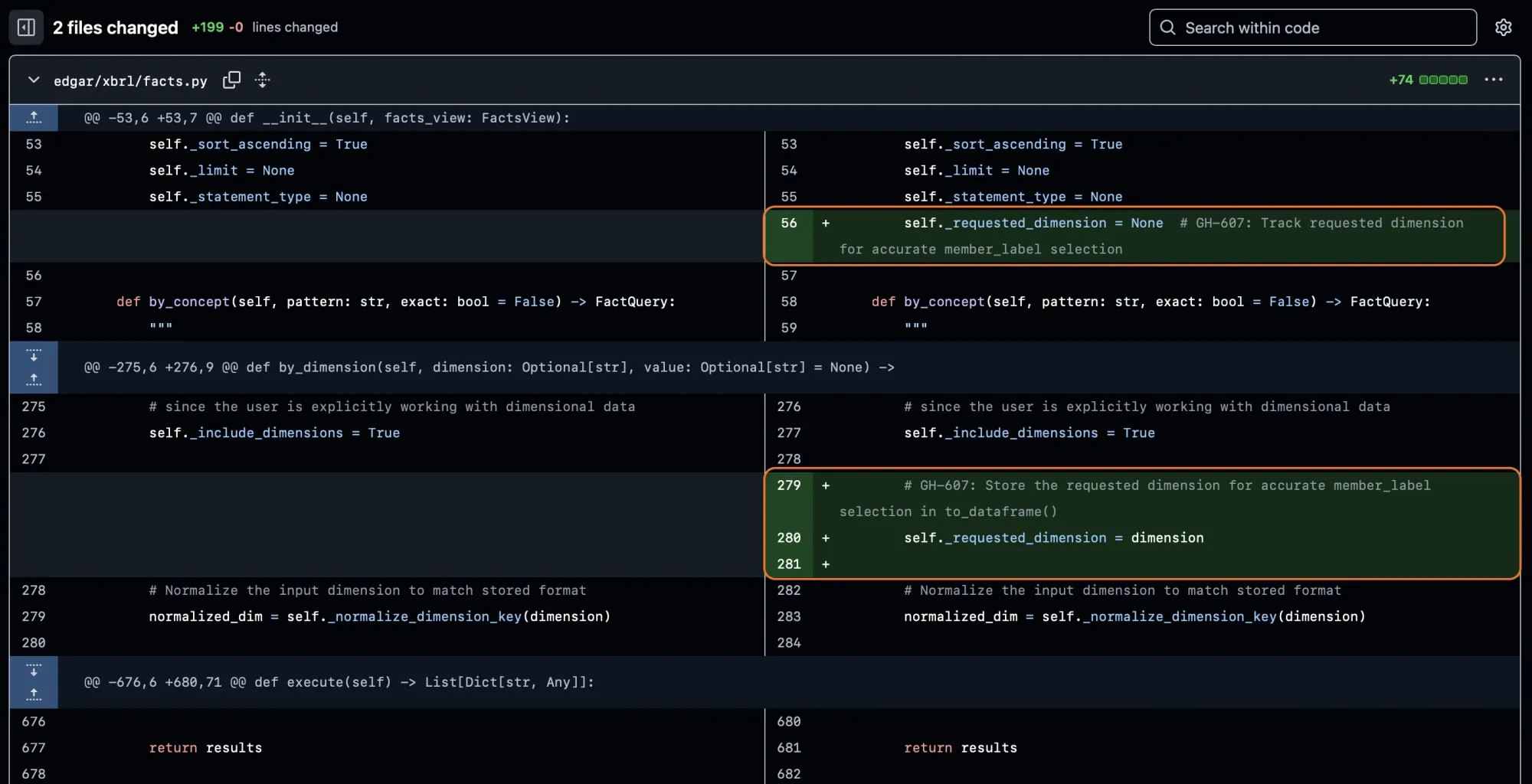The image size is (1532, 784).
Task: Expand up arrow at execute hunk
Action: coord(34,694)
